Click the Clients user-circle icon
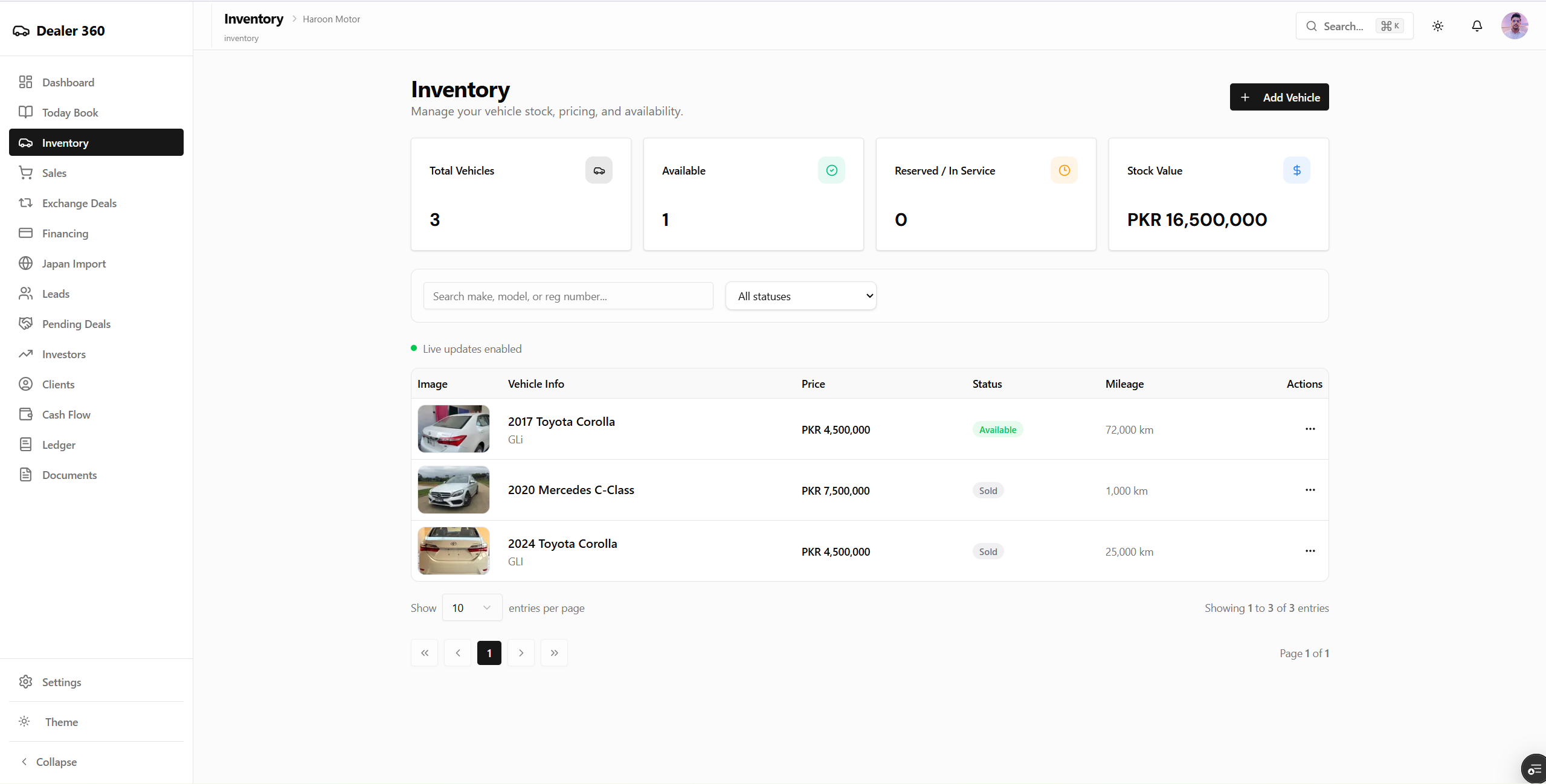Viewport: 1546px width, 784px height. (x=25, y=384)
